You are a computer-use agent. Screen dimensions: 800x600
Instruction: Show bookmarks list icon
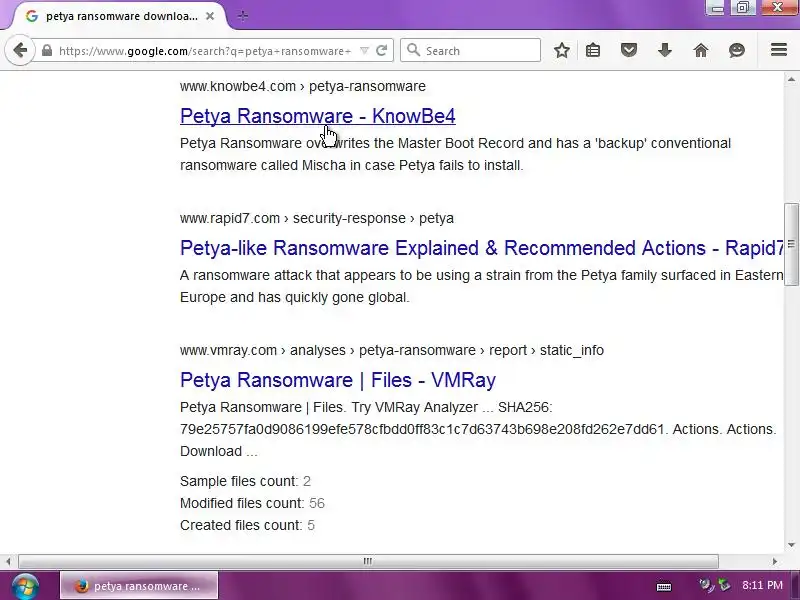pos(593,50)
